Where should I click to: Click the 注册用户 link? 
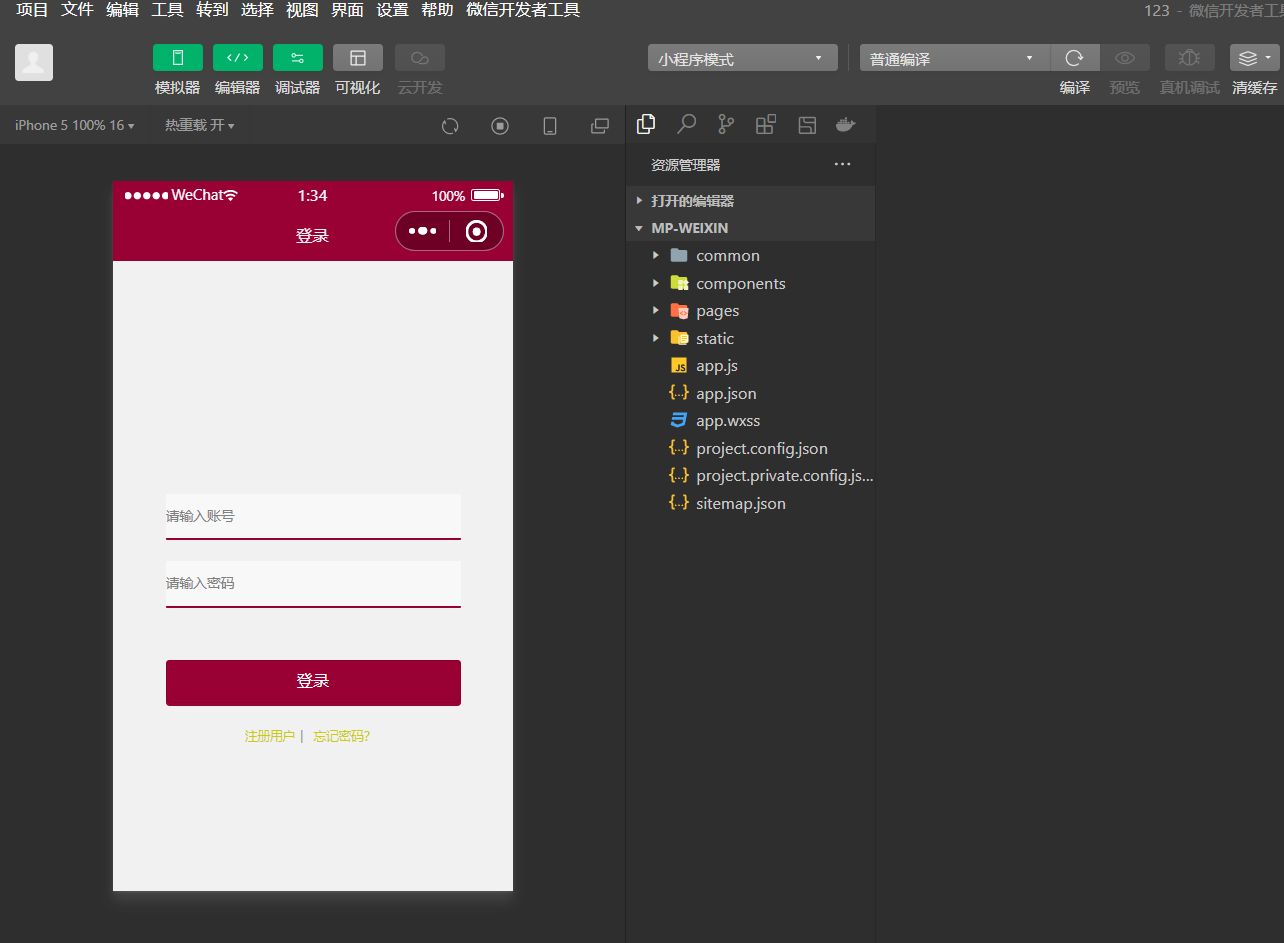point(269,736)
